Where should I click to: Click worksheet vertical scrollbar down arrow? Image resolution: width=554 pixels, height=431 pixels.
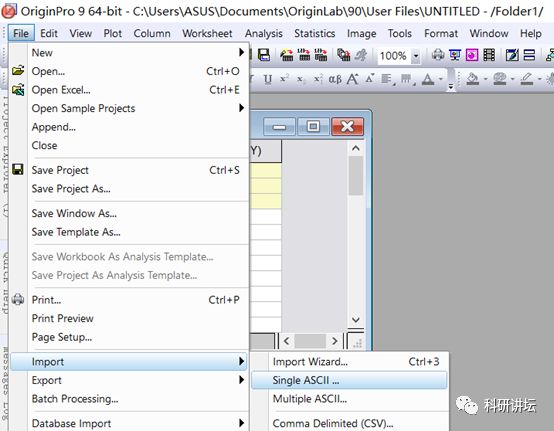pos(356,320)
